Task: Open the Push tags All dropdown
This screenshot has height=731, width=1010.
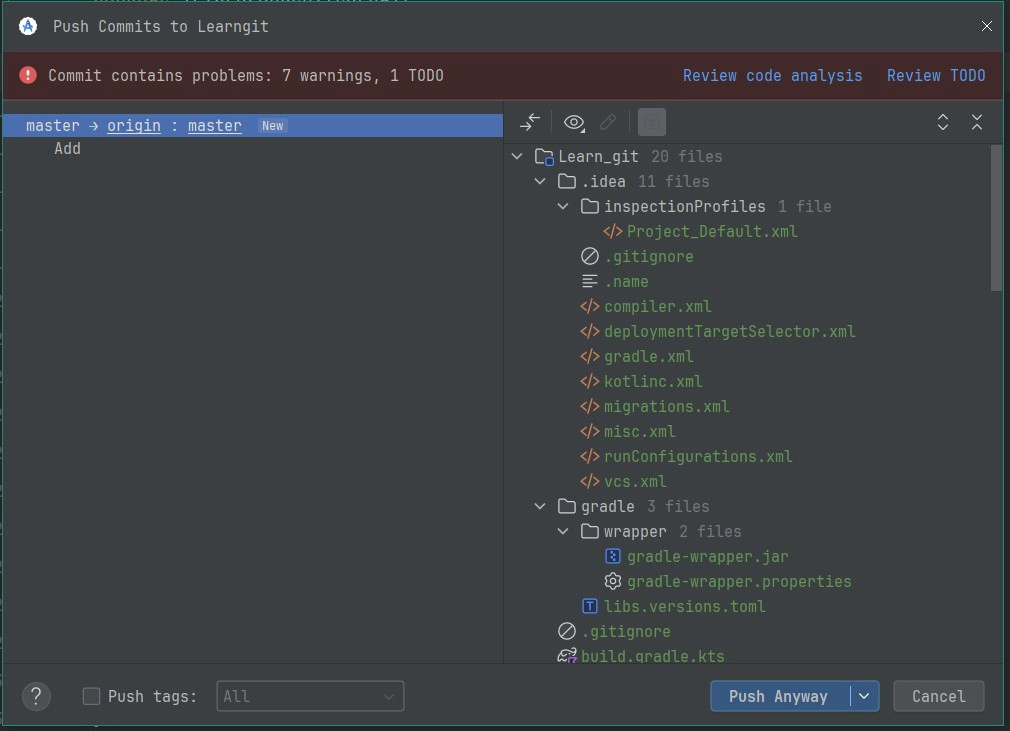Action: (310, 696)
